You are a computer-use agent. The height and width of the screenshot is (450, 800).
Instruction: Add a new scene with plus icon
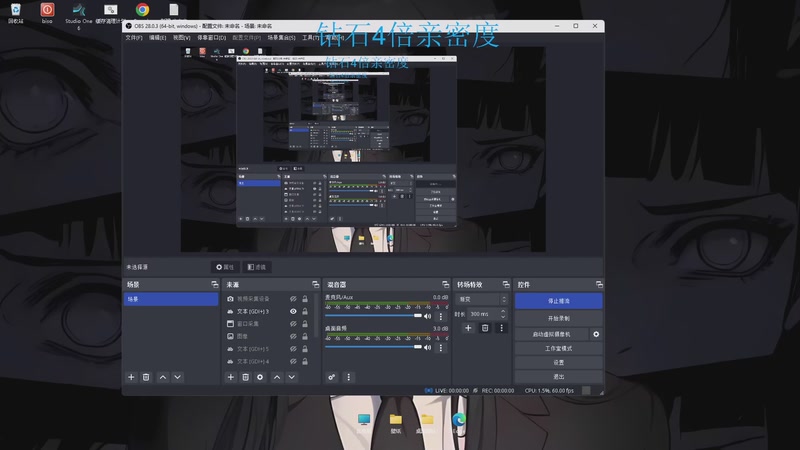click(x=131, y=377)
